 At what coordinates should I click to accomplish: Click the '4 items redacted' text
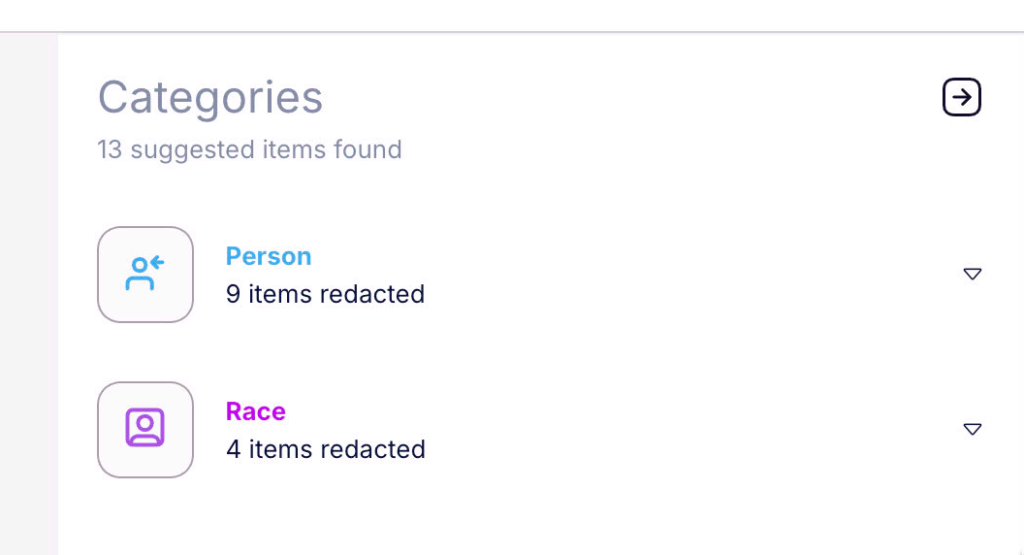325,449
